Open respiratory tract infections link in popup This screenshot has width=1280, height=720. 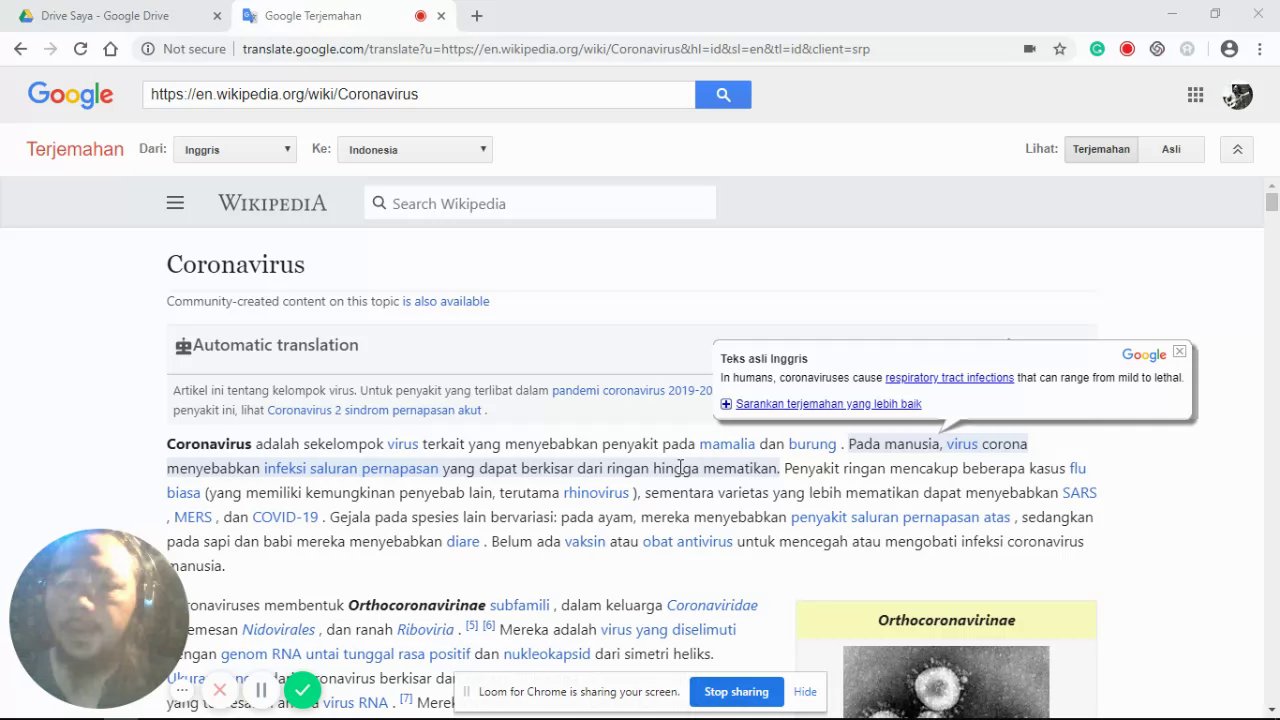[x=949, y=378]
